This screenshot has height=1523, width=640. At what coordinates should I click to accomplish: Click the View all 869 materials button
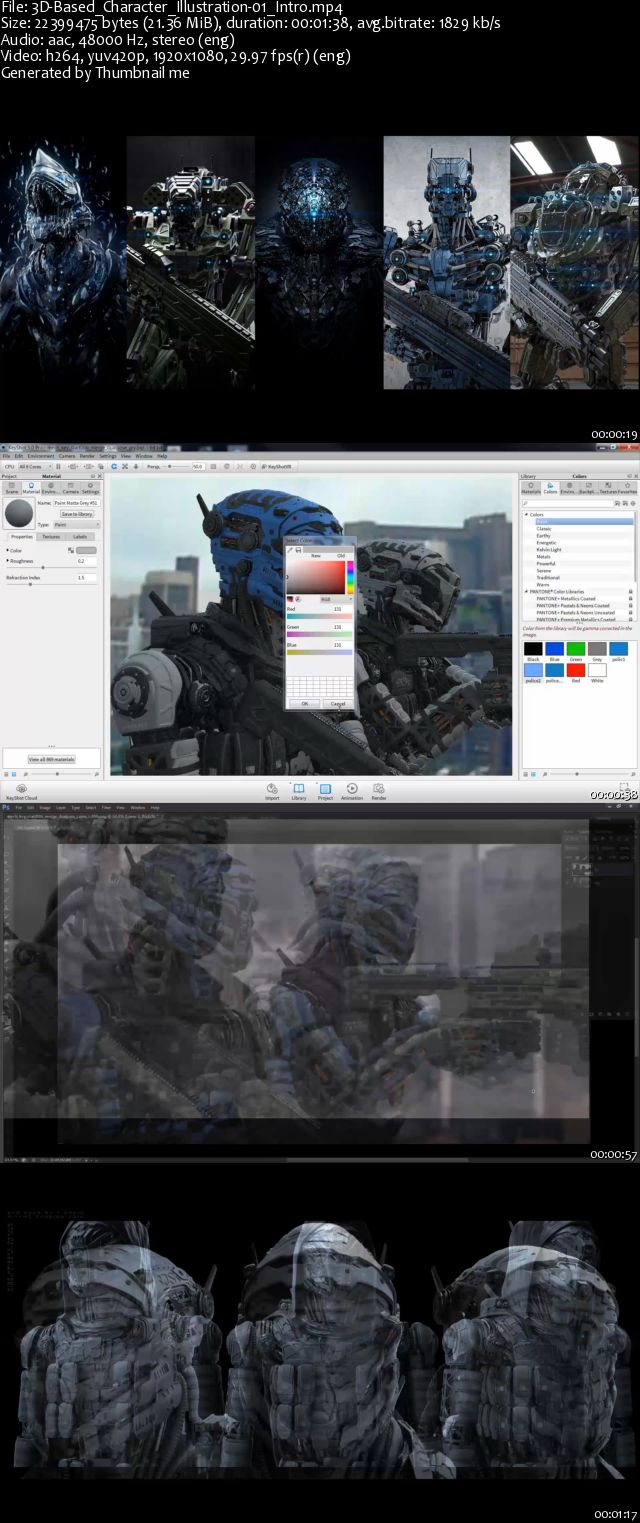[x=51, y=759]
